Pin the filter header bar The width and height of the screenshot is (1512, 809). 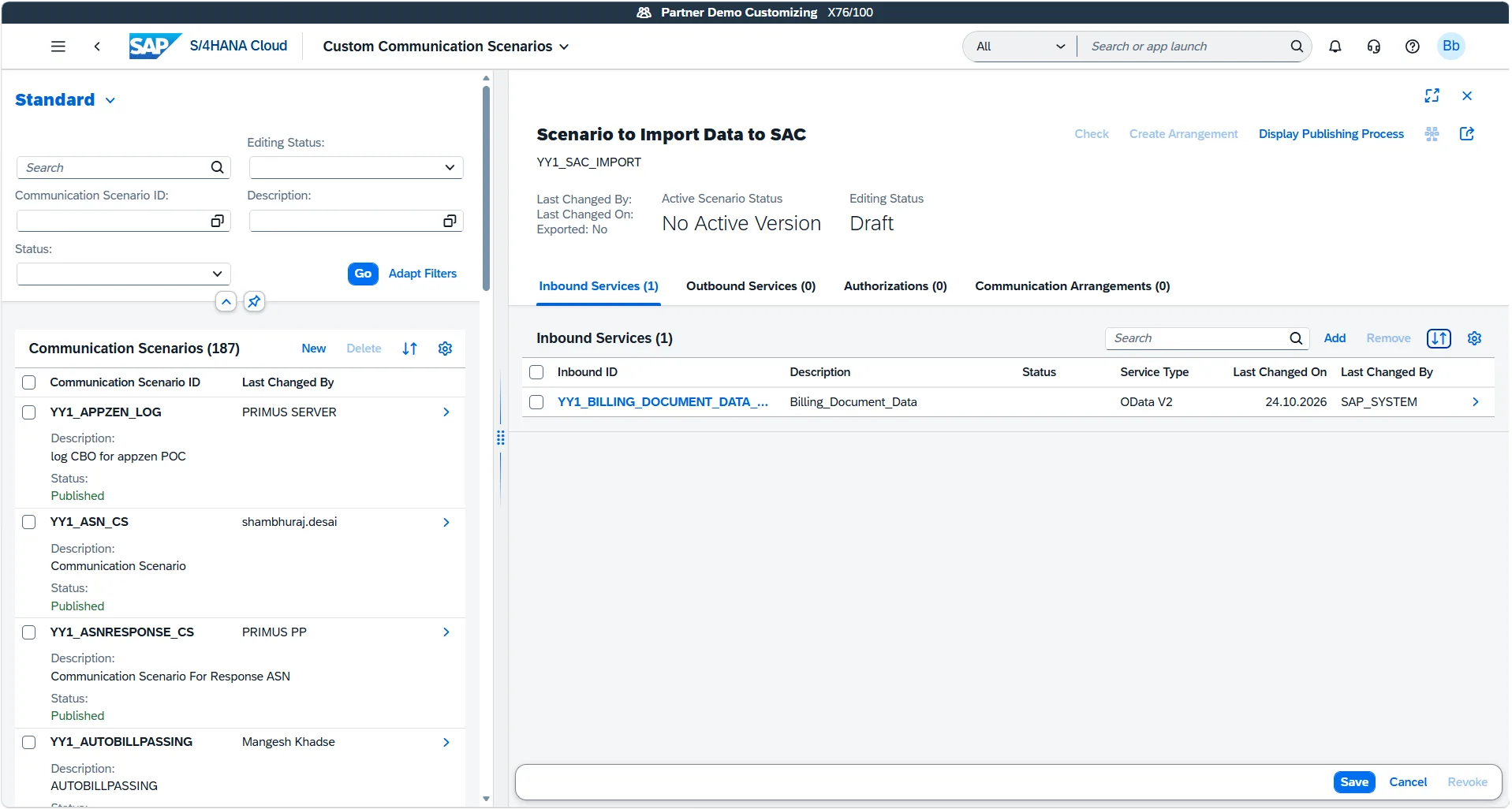254,301
